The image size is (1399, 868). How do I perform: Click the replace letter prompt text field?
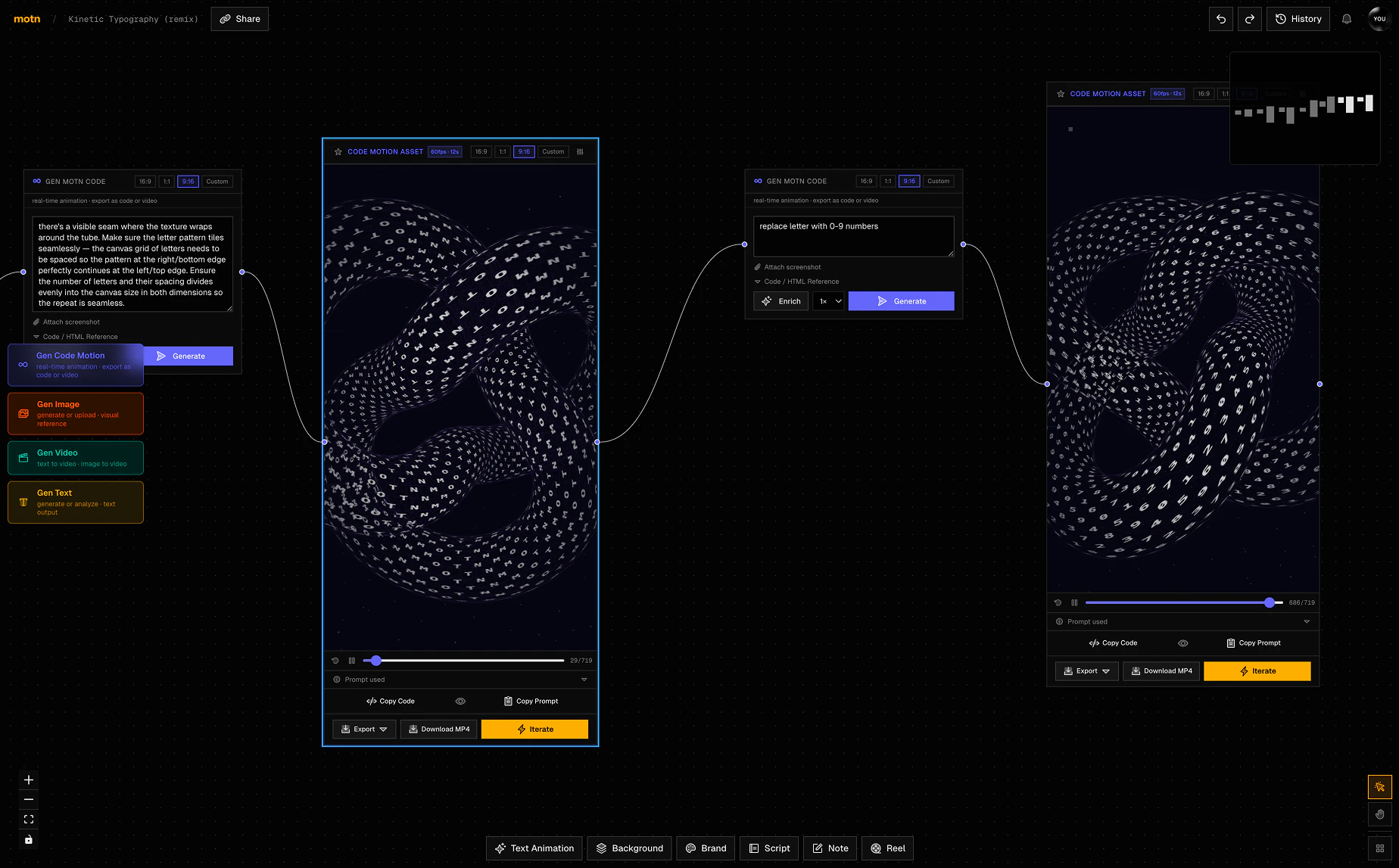click(853, 236)
